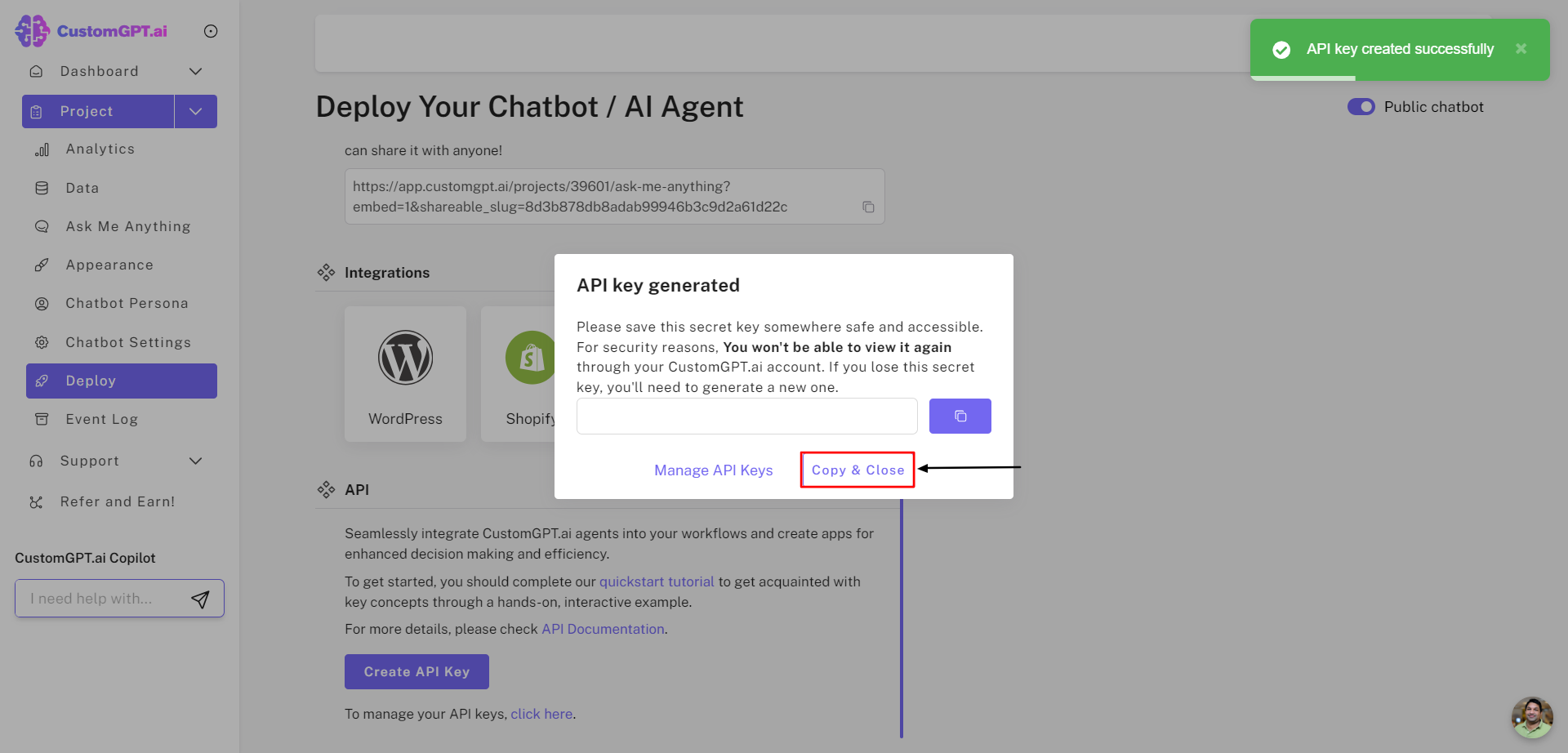Open the support chat avatar bubble

tap(1532, 717)
